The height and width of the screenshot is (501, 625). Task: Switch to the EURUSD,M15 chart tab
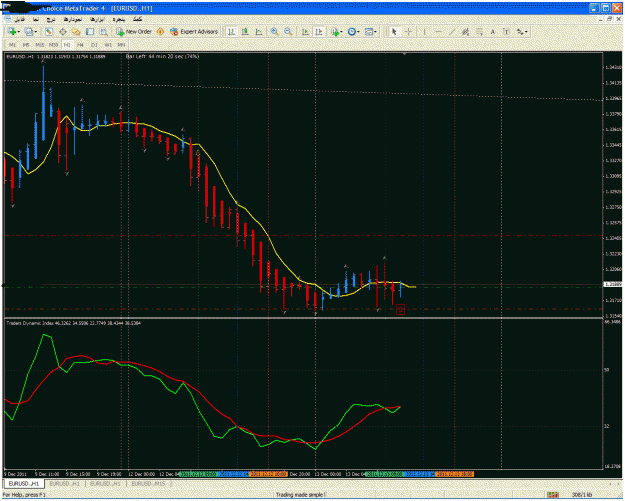(148, 483)
